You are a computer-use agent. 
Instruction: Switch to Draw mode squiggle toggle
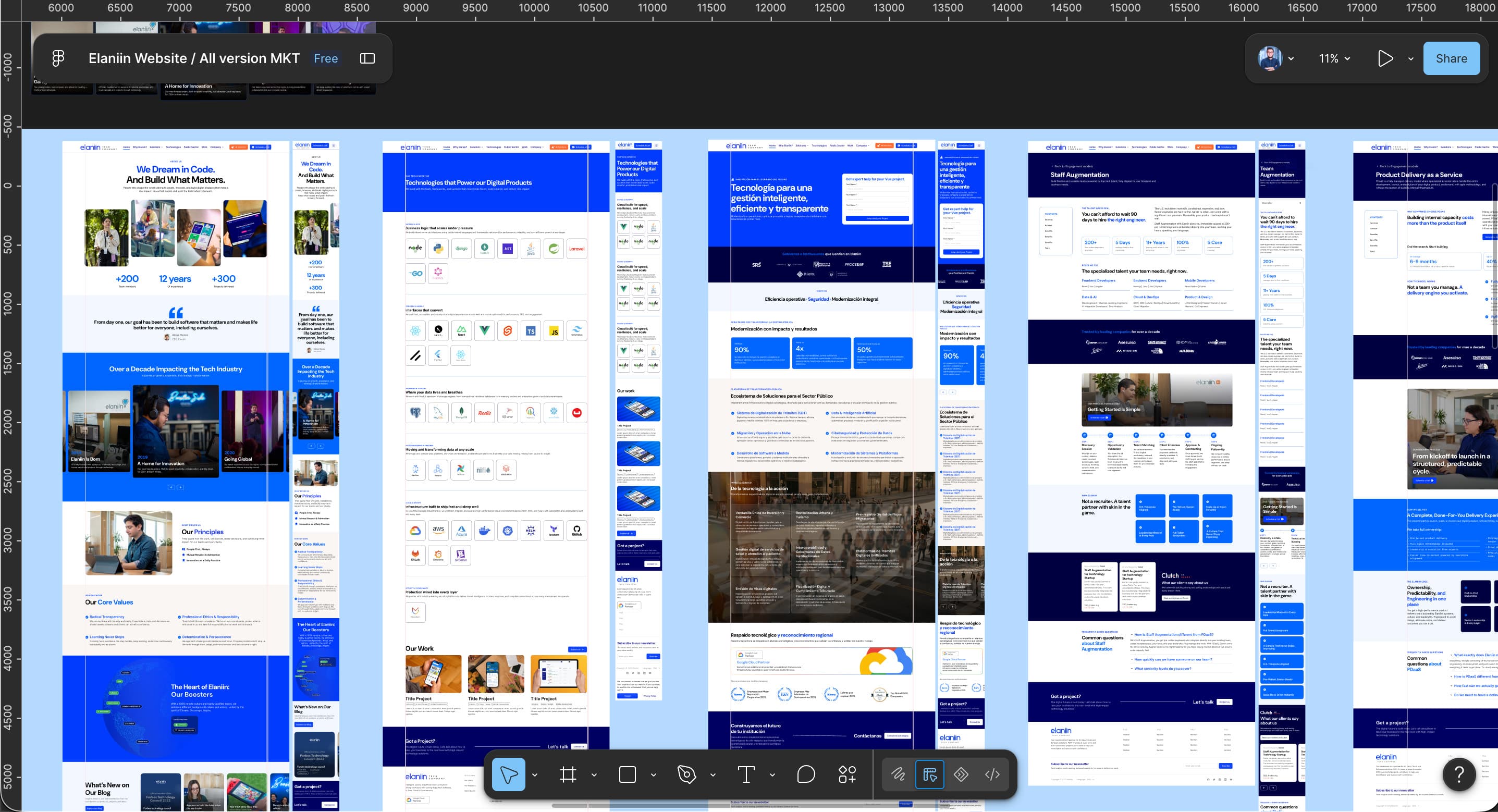tap(899, 774)
